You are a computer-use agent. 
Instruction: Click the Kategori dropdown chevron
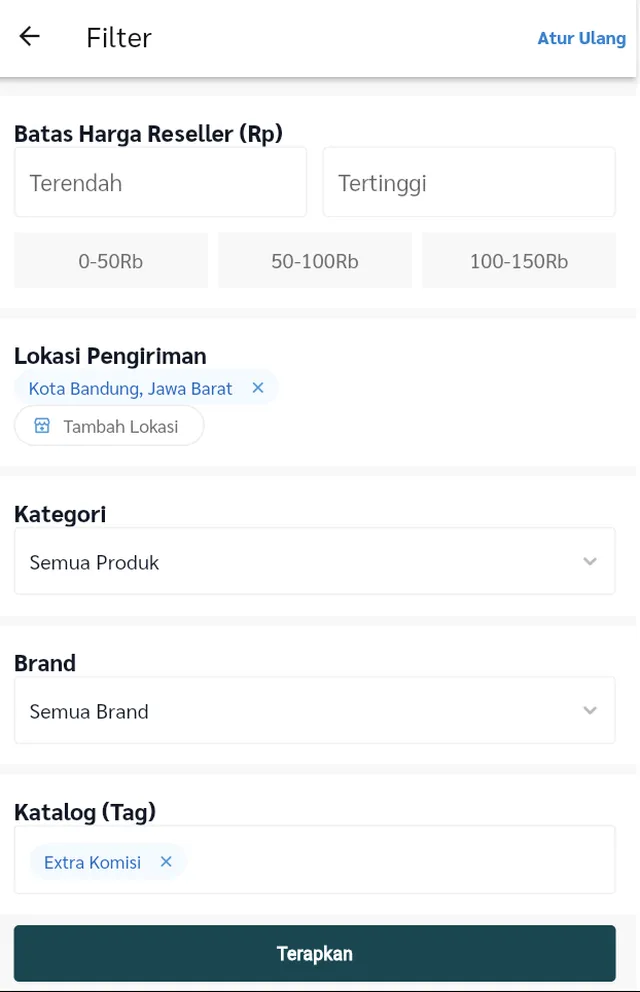[590, 562]
